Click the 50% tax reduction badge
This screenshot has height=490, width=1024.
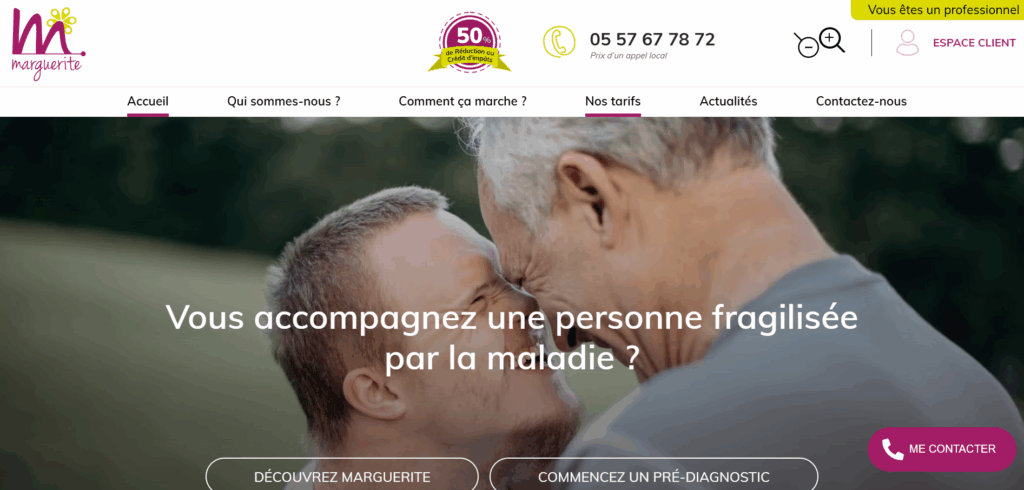pyautogui.click(x=469, y=42)
